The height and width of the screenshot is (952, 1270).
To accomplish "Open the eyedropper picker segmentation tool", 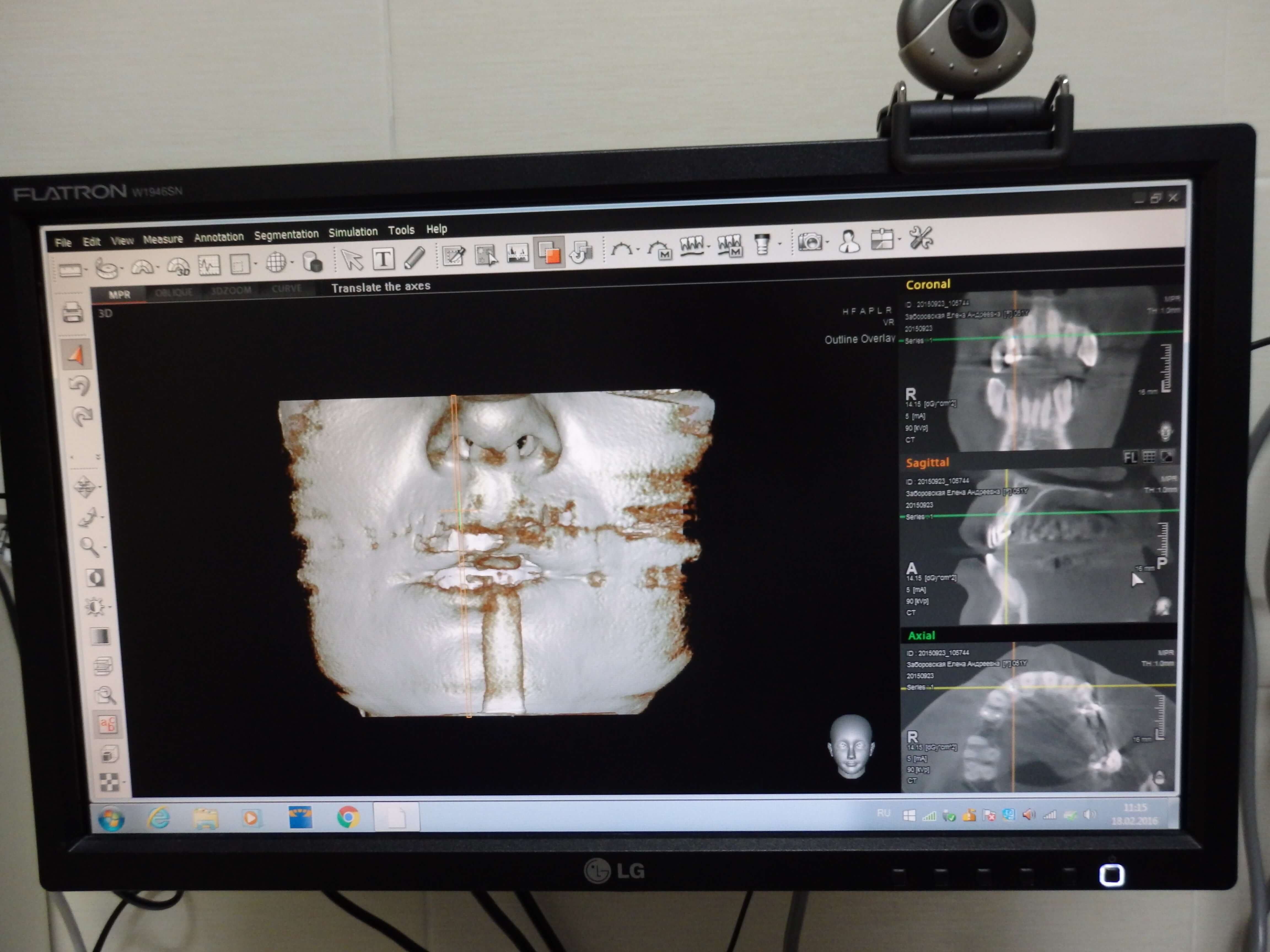I will click(454, 256).
